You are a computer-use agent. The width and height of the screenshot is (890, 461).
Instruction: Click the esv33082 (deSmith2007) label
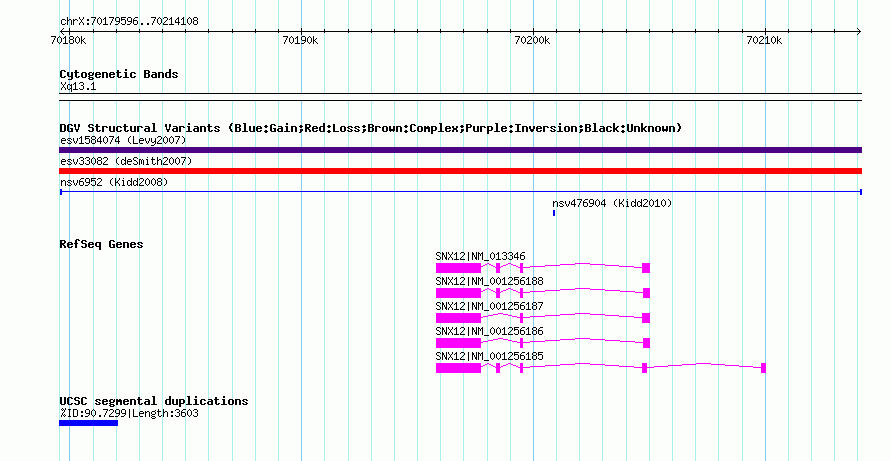pyautogui.click(x=126, y=161)
